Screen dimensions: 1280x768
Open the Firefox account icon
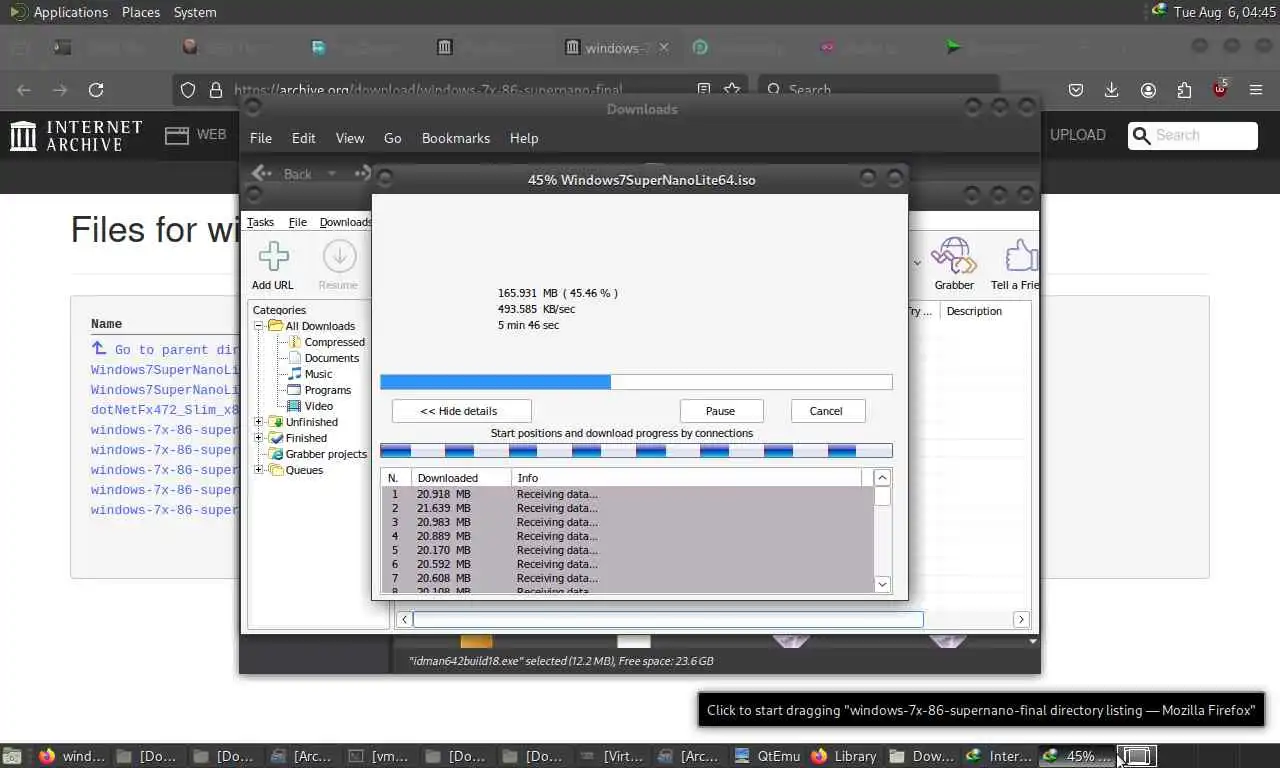coord(1148,90)
